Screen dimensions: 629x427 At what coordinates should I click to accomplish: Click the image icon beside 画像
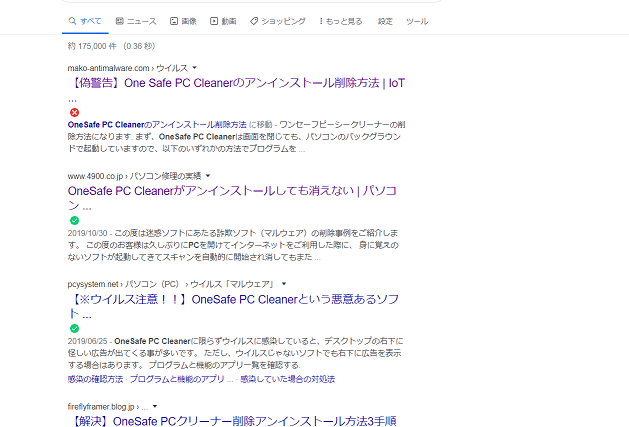174,21
